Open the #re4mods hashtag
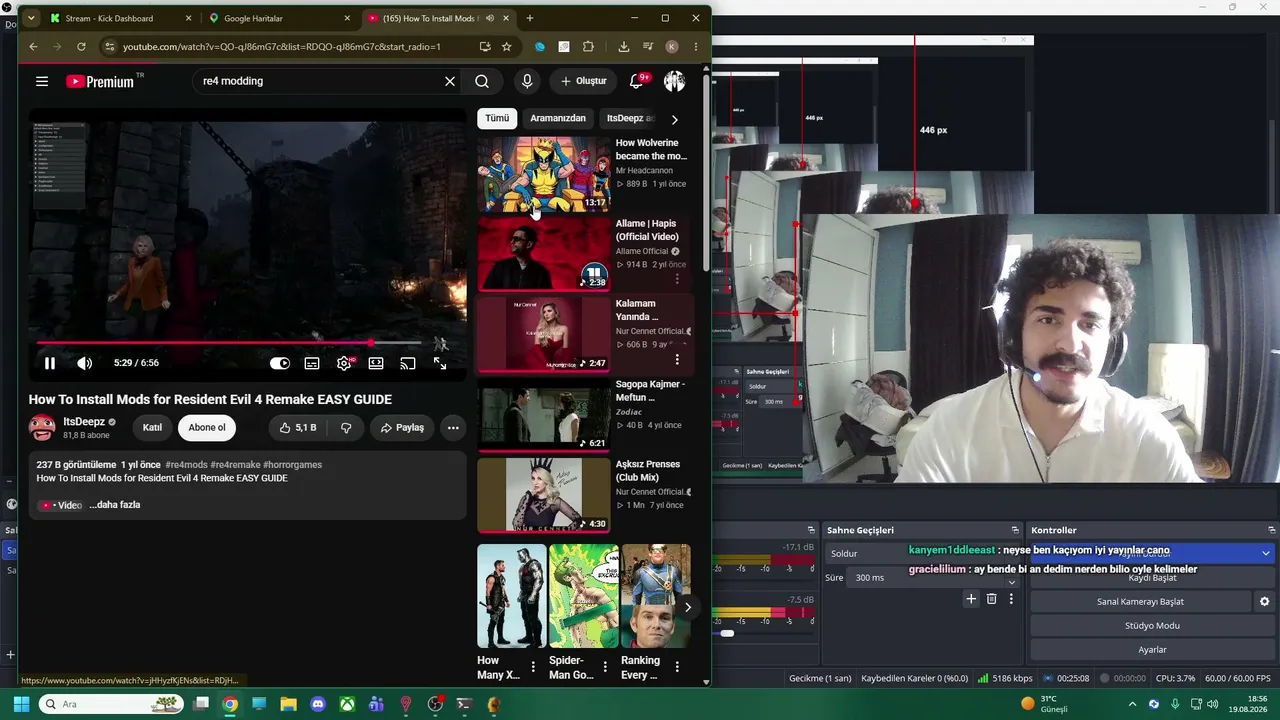Screen dimensions: 1280x720 (x=186, y=465)
